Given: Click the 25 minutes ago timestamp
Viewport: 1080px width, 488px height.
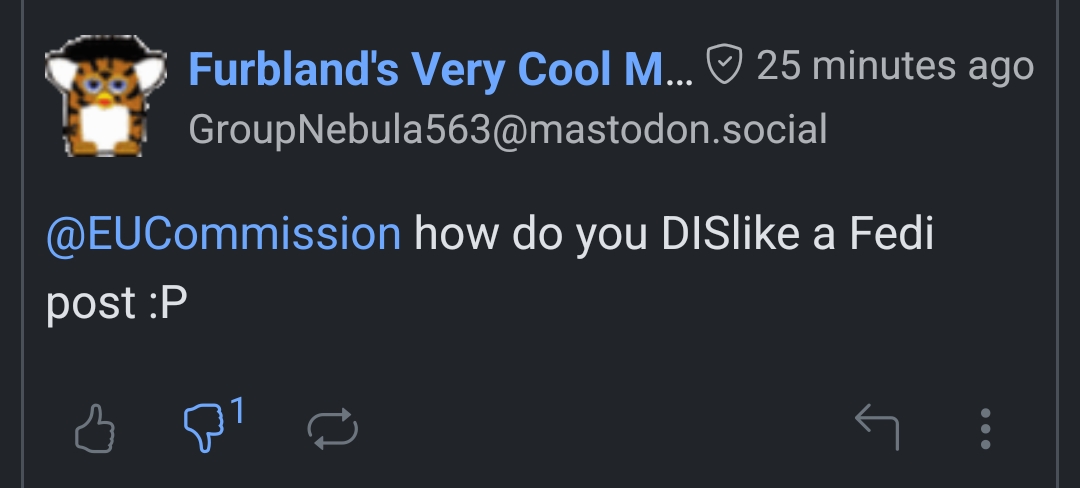Looking at the screenshot, I should 894,66.
